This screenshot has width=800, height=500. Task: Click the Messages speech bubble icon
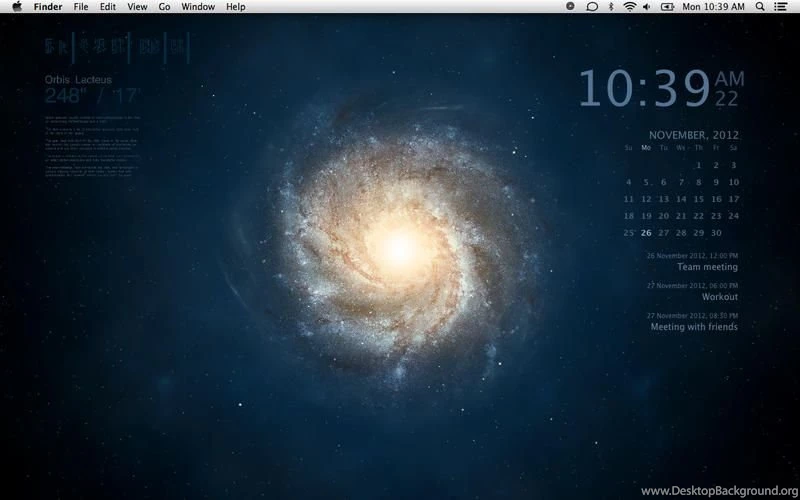tap(591, 6)
